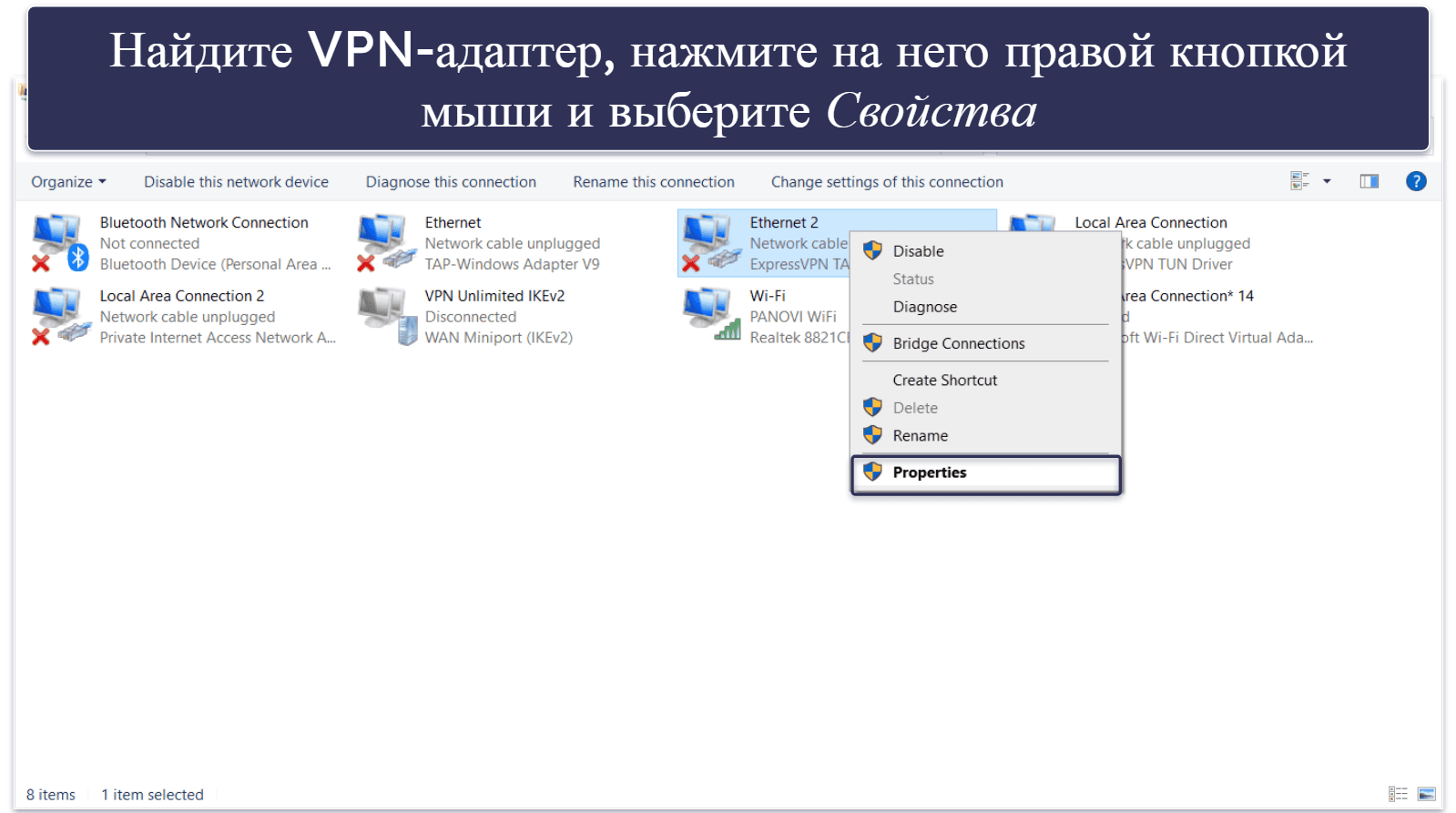
Task: Select the Local Area Connection 2 icon
Action: point(59,316)
